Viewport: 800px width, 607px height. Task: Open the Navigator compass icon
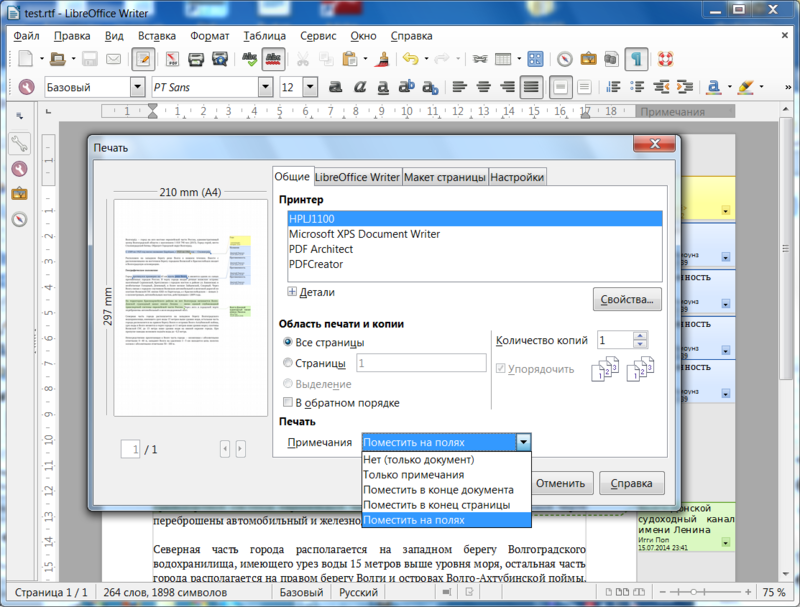tap(565, 60)
